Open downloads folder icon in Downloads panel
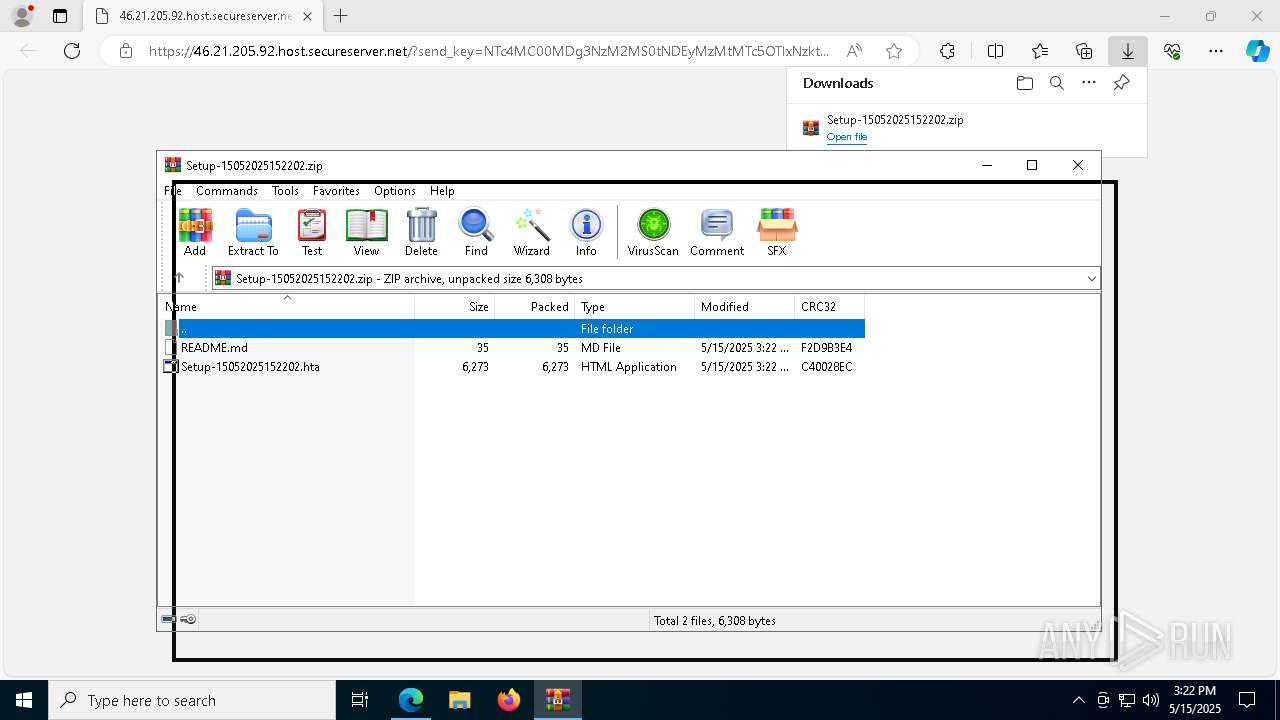This screenshot has height=720, width=1280. pos(1024,83)
